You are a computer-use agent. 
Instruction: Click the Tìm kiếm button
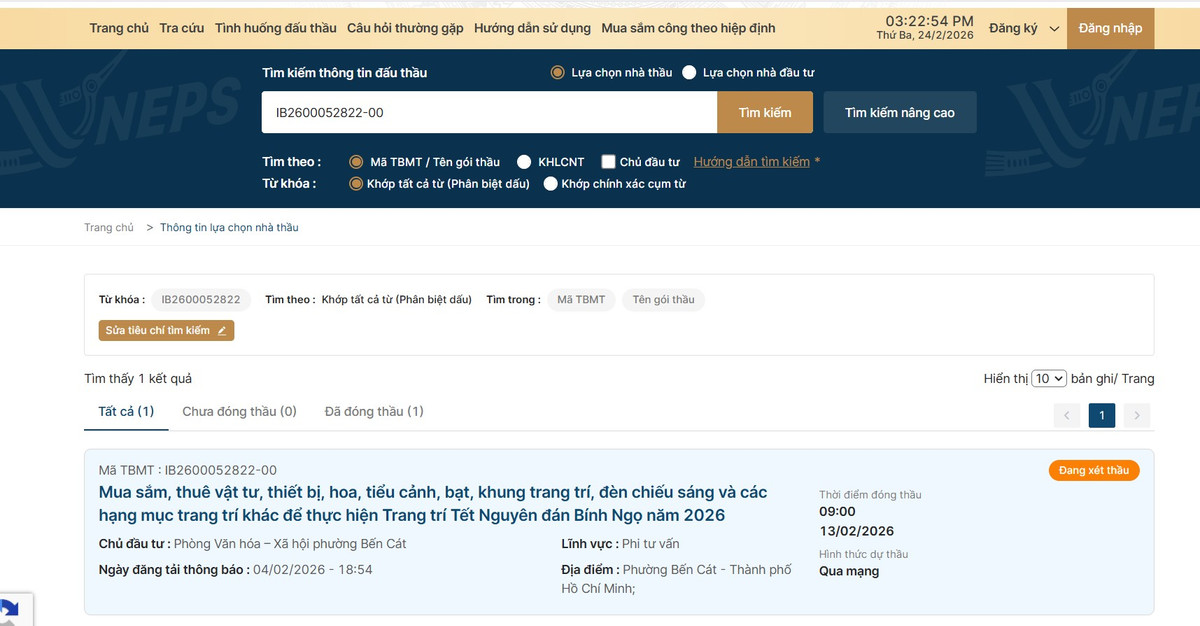point(765,113)
